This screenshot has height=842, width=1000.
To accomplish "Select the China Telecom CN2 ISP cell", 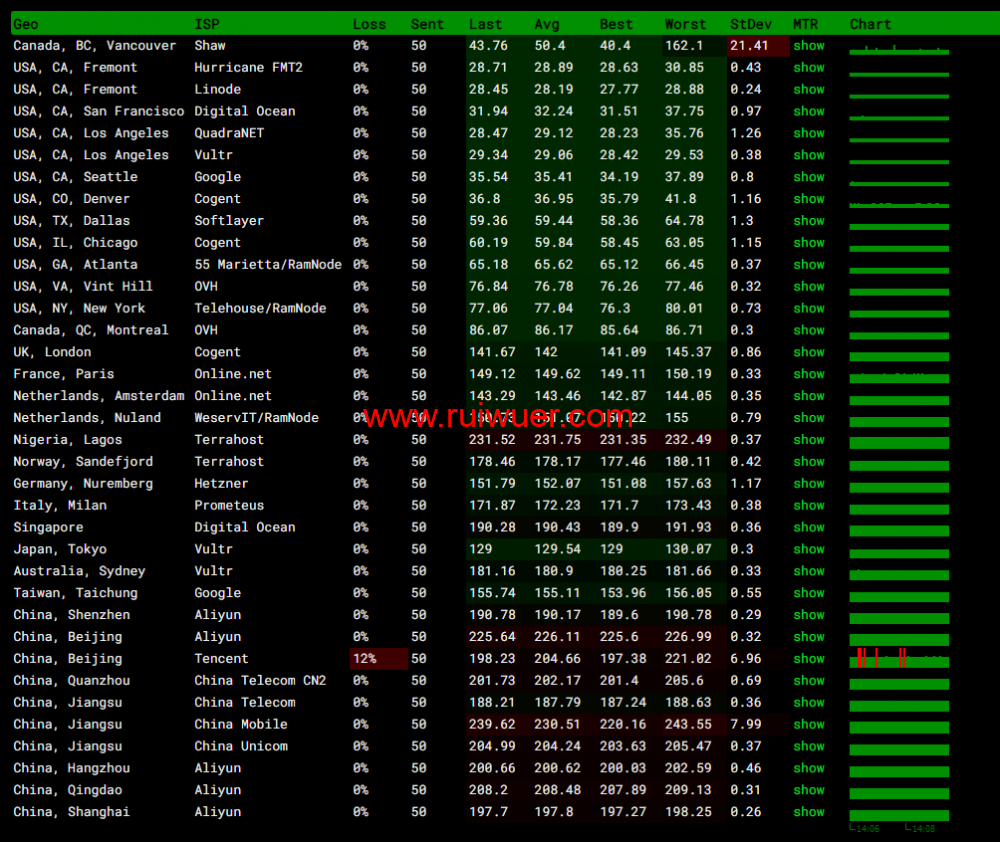I will [260, 681].
